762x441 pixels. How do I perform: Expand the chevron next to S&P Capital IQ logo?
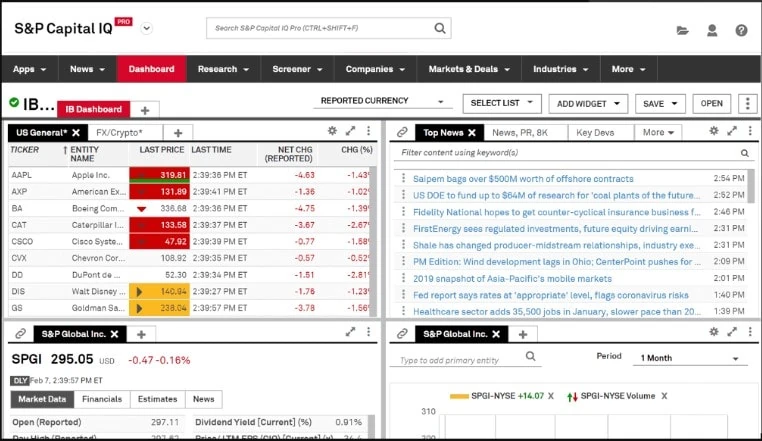pyautogui.click(x=146, y=29)
